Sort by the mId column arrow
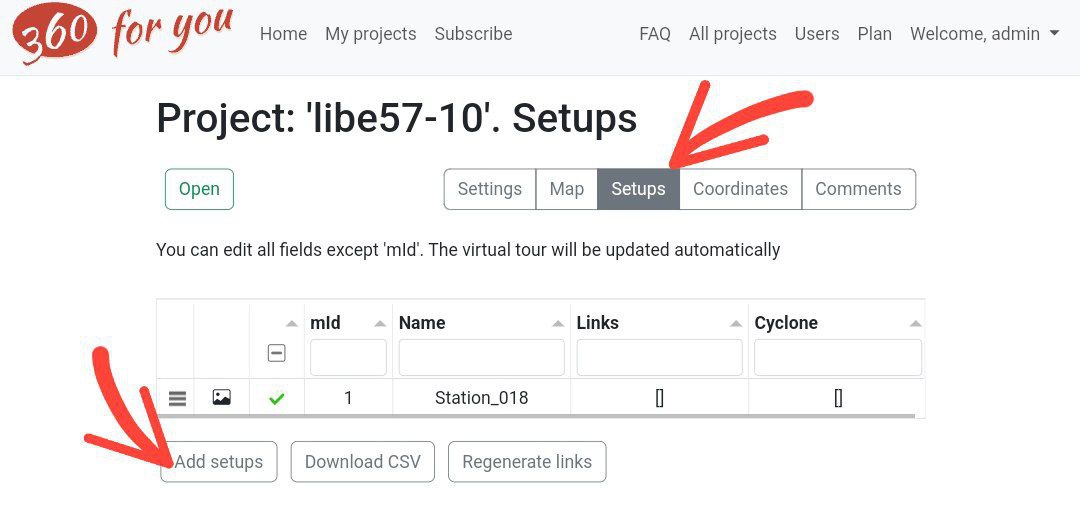Screen dimensions: 1080x531 tap(380, 324)
